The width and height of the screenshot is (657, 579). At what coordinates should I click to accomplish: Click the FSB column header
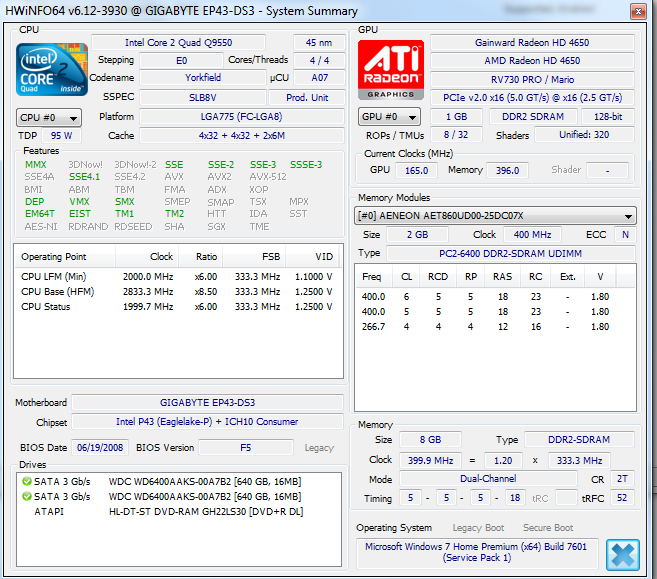254,256
